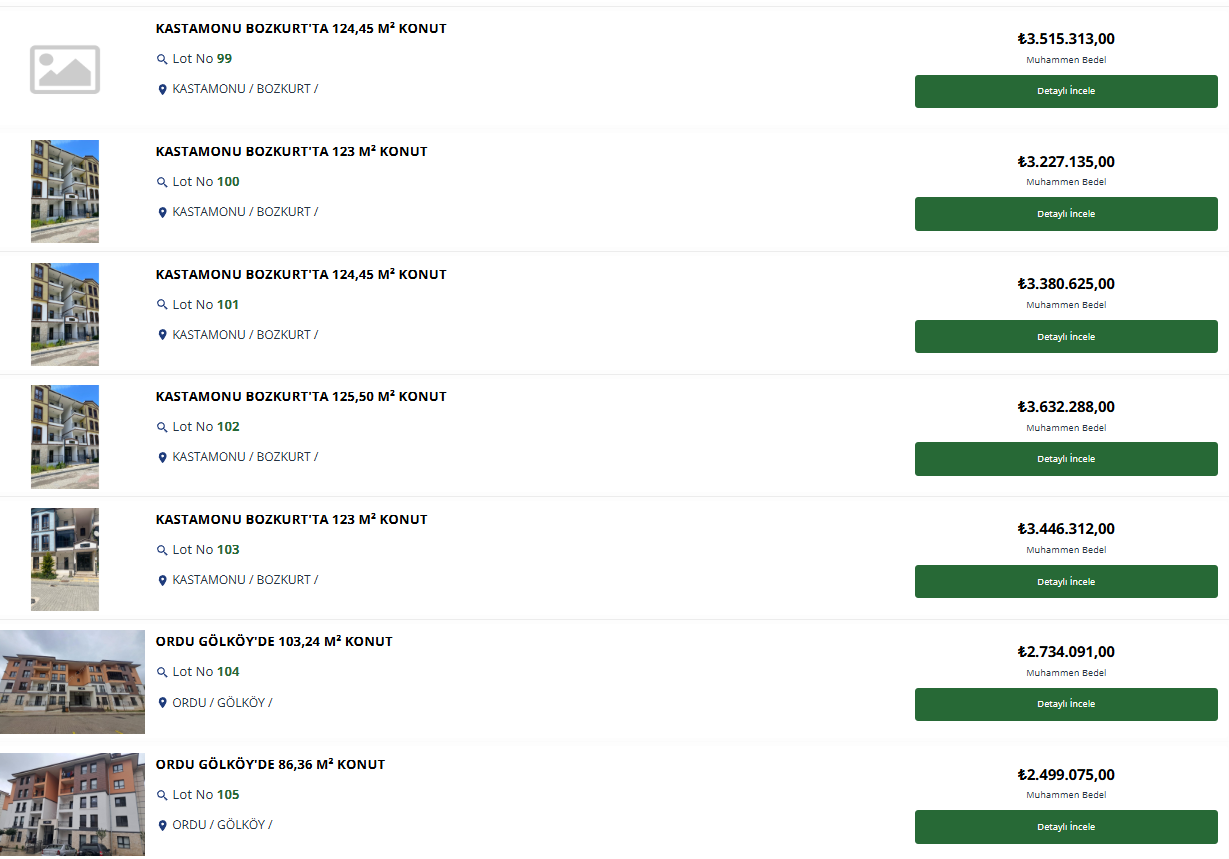Open details for the ₺2.734.091,00 listing
The height and width of the screenshot is (859, 1229).
click(x=1066, y=704)
